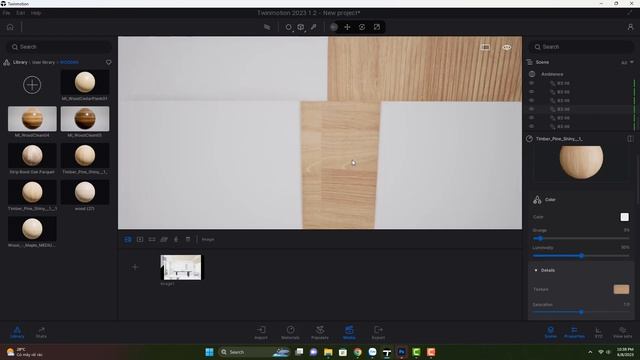Viewport: 640px width, 360px height.
Task: Click the first Color slider handle near 5%
Action: (540, 238)
